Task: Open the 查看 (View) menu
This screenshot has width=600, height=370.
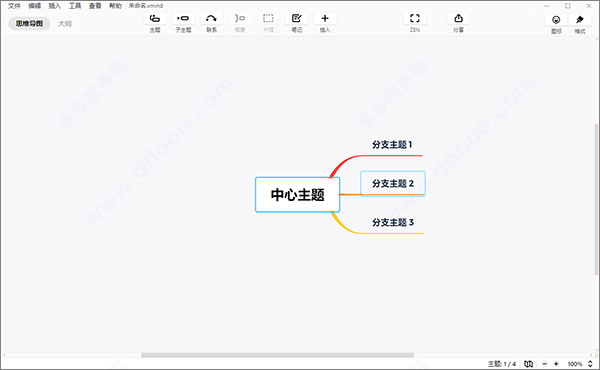Action: click(x=95, y=6)
